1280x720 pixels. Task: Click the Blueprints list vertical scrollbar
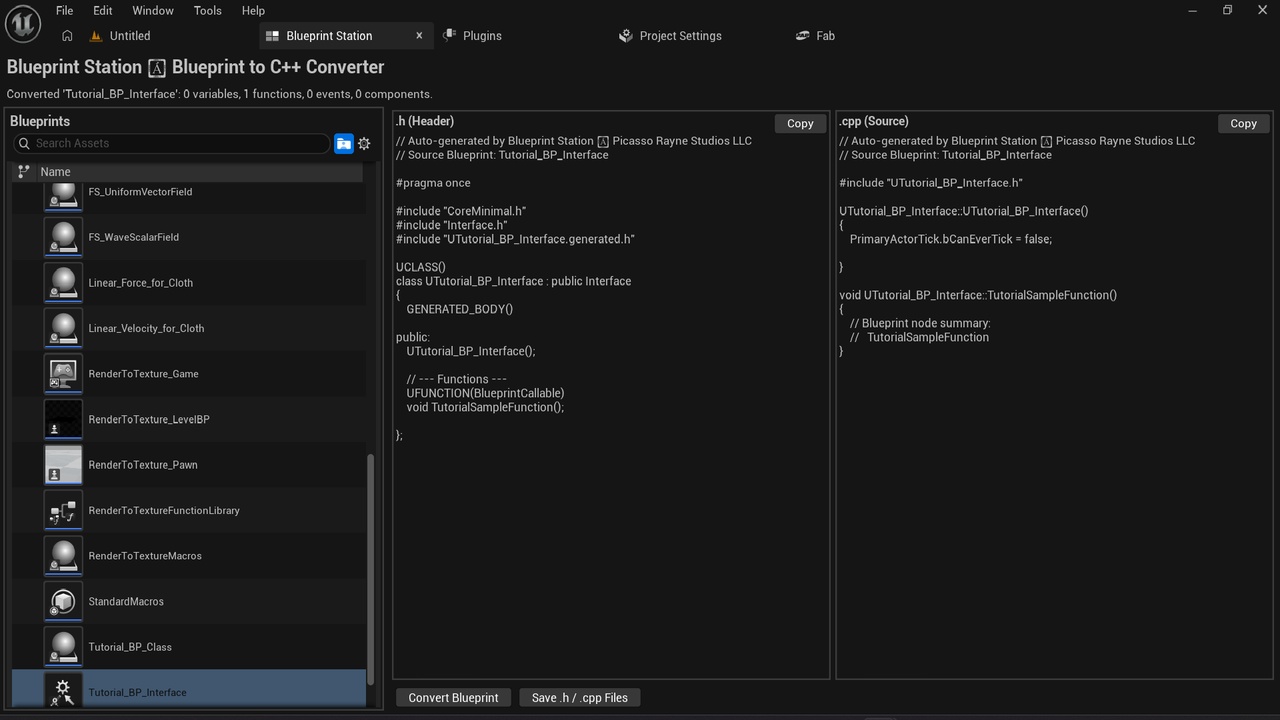[371, 570]
